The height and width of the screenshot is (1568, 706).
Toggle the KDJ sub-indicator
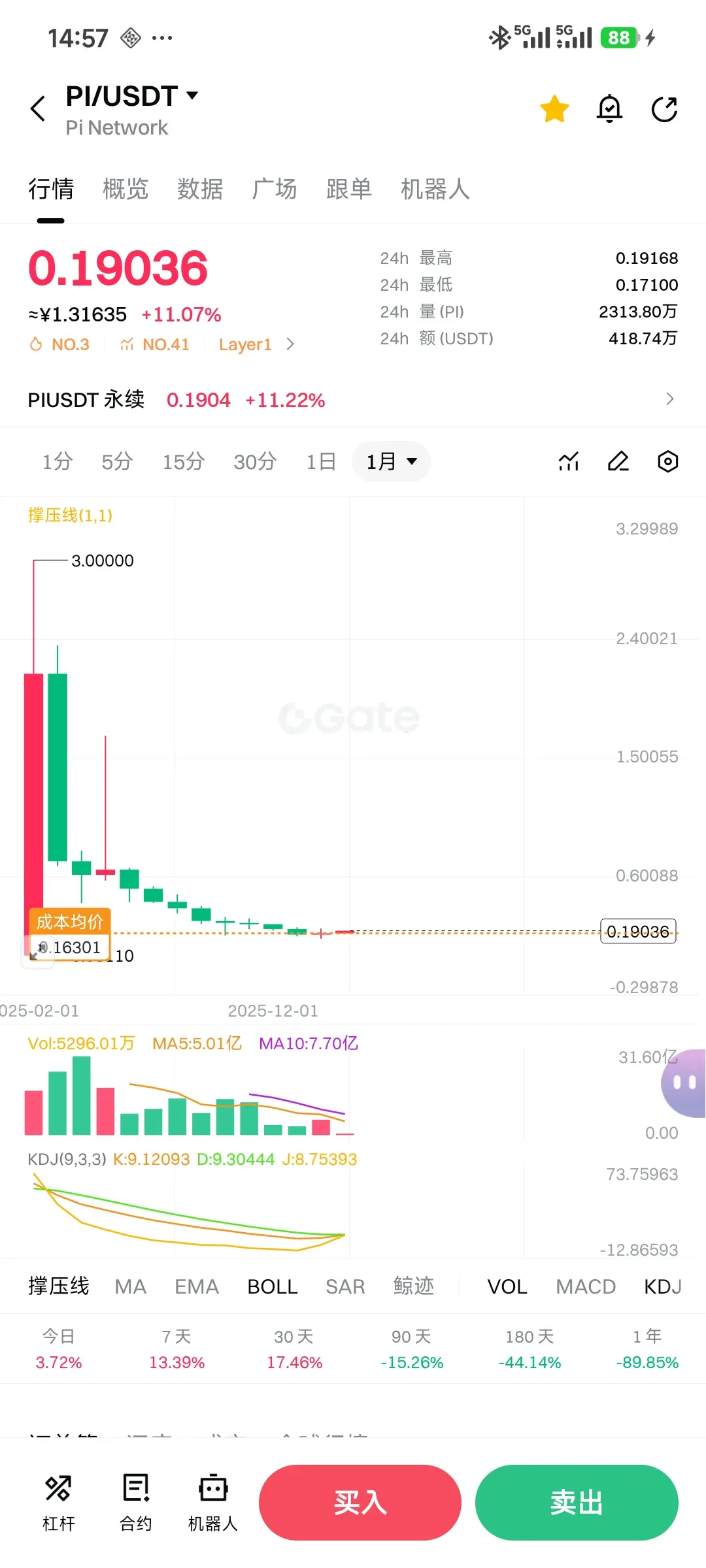pyautogui.click(x=663, y=1286)
